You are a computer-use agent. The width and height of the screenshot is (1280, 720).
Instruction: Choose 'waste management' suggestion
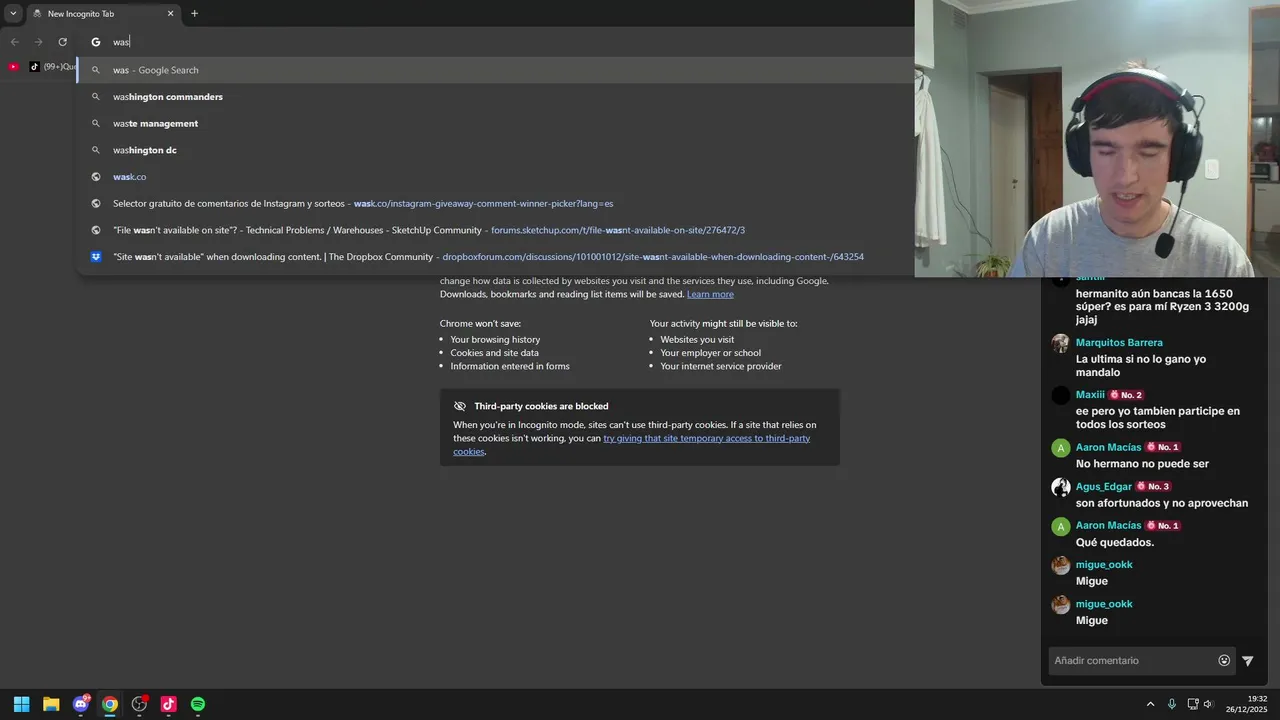(x=495, y=123)
